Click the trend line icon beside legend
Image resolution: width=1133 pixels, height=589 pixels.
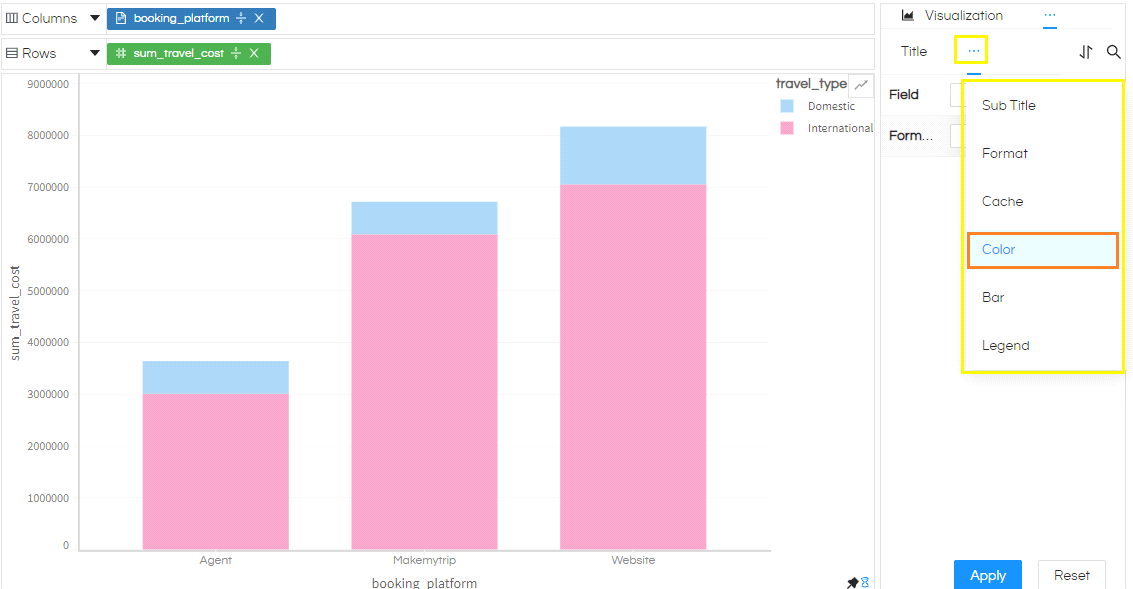[861, 85]
